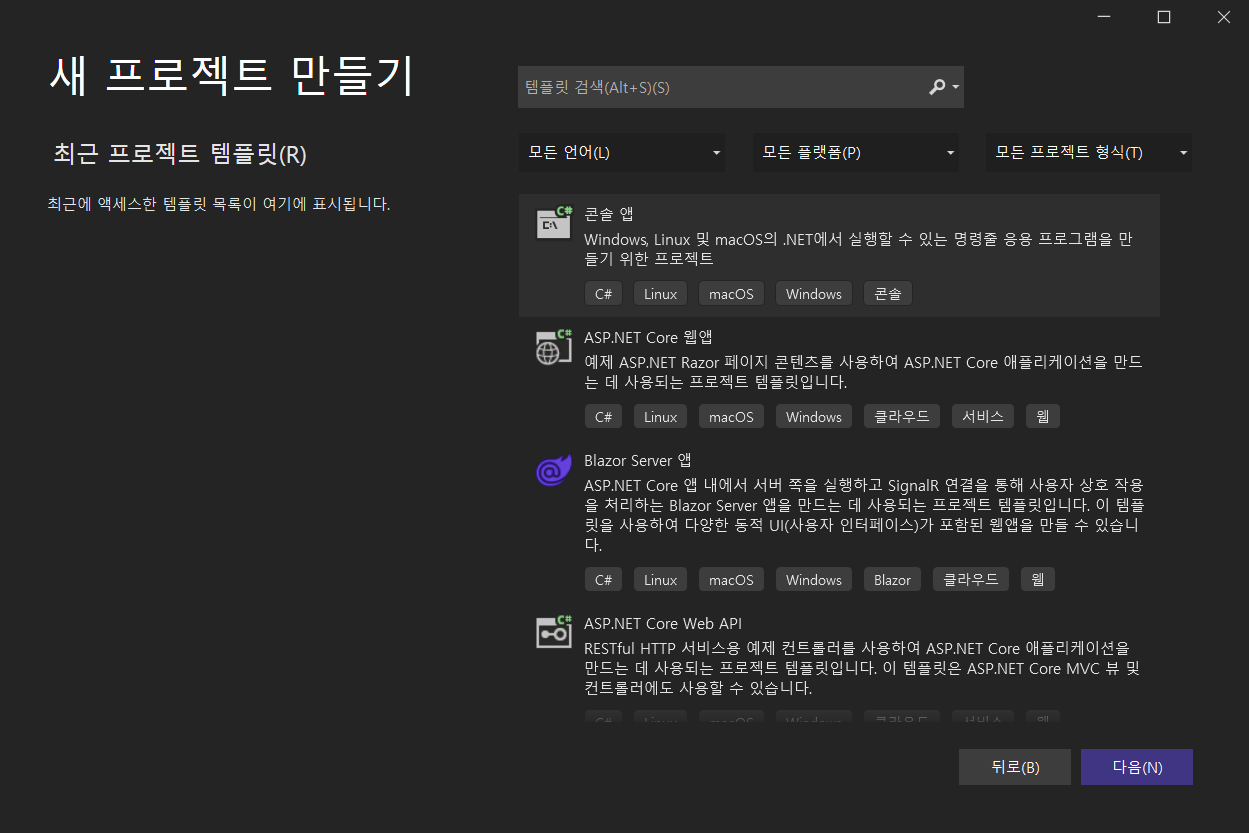Select the Blazor Server 앱 title
The image size is (1249, 833).
(638, 460)
